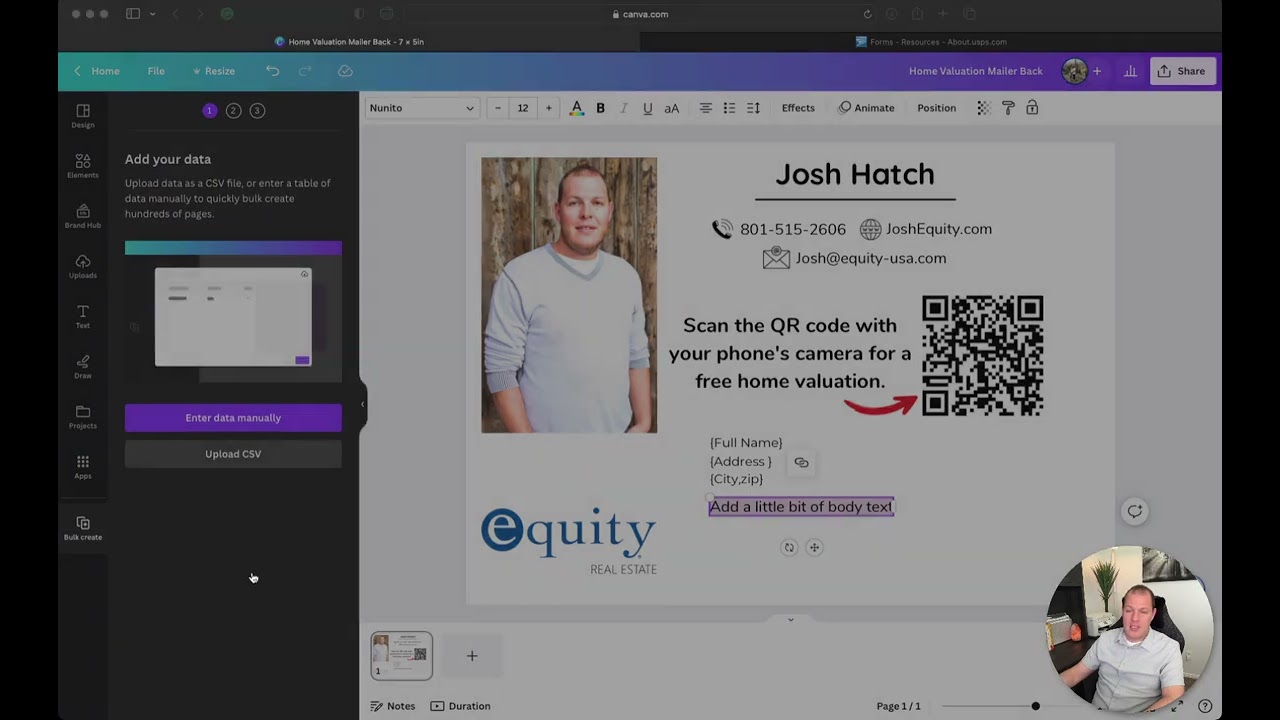The image size is (1280, 720).
Task: Hide the page thumbnails with chevron
Action: [x=790, y=620]
